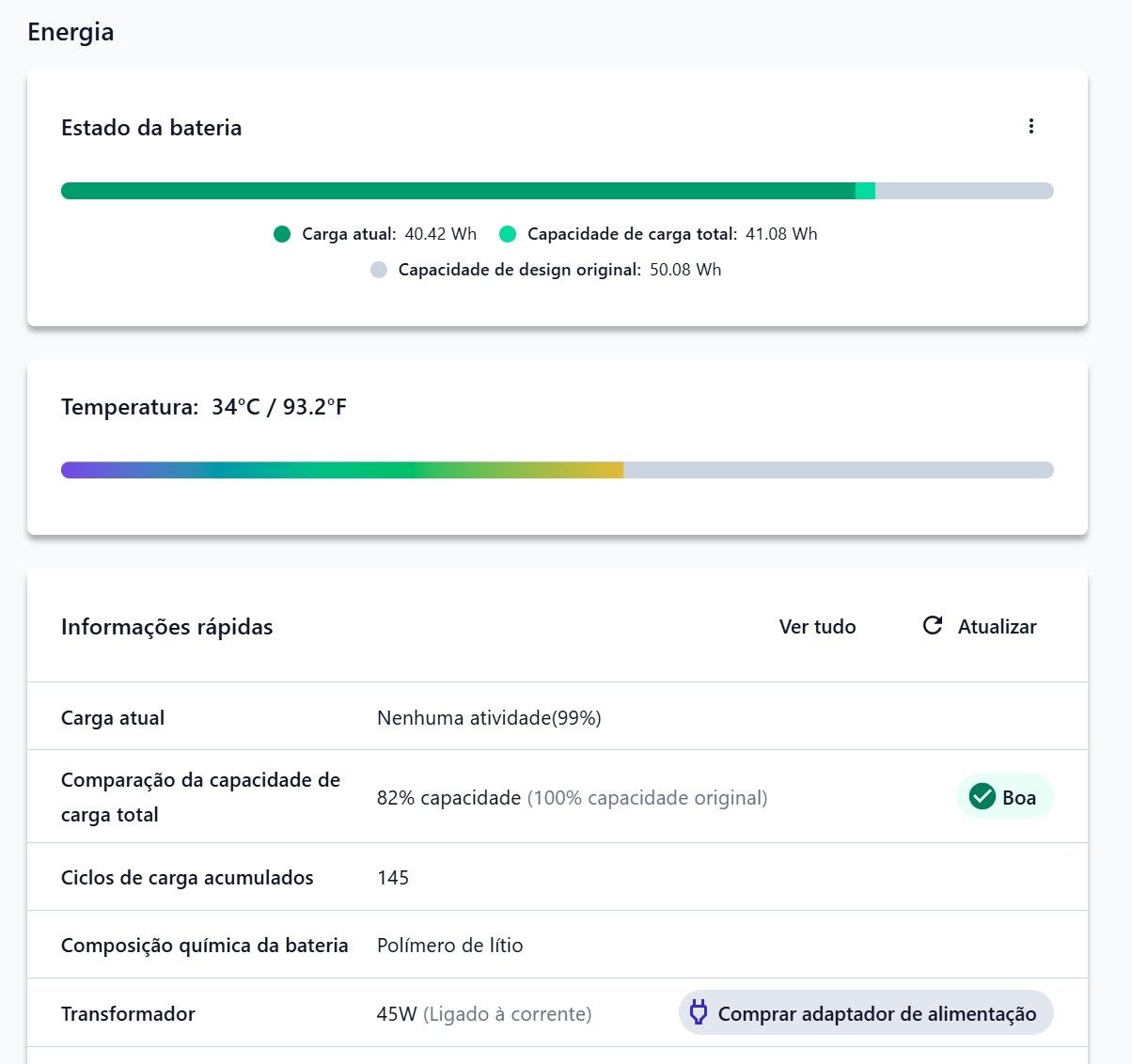The height and width of the screenshot is (1064, 1132).
Task: Click the 45W adapter value
Action: 397,1014
